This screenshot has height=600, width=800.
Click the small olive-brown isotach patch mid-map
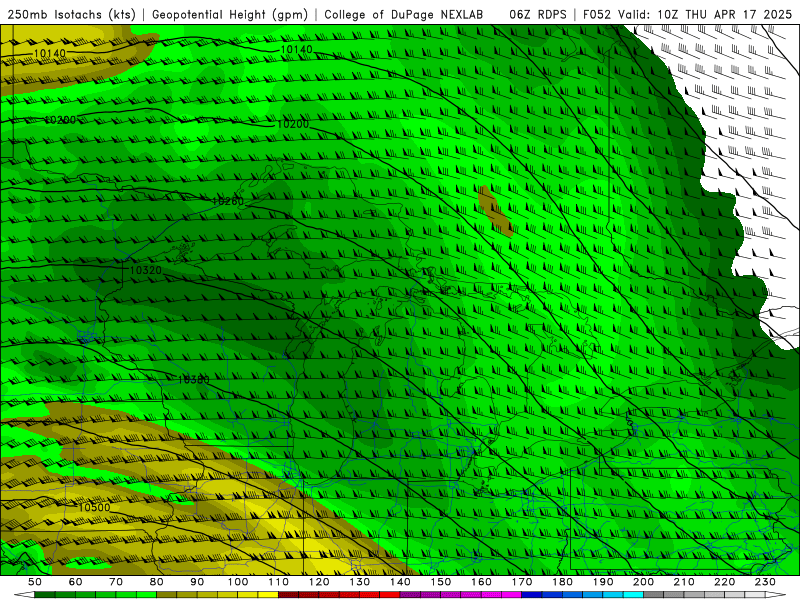pos(495,210)
